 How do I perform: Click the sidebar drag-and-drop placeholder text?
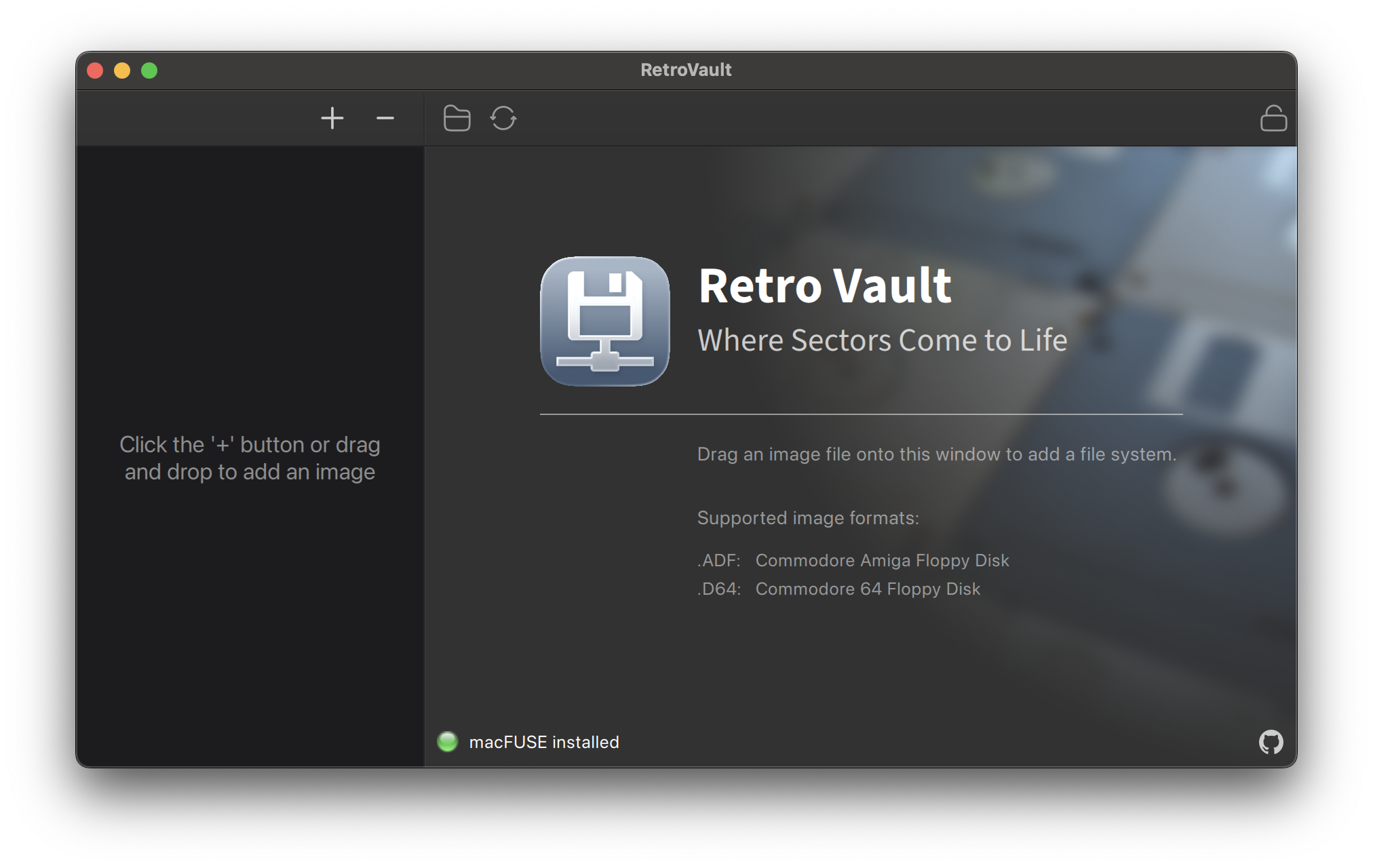tap(250, 458)
